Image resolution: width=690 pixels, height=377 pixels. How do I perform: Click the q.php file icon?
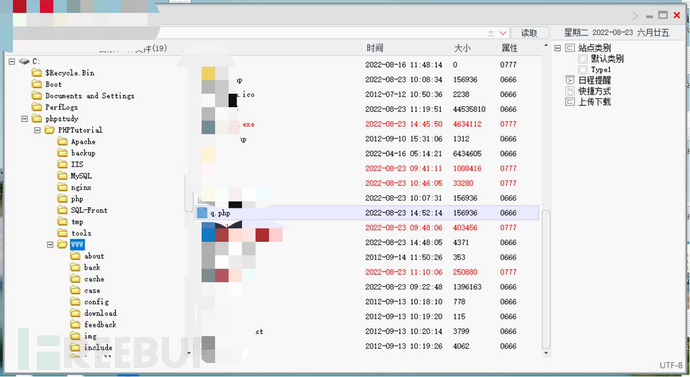point(202,213)
